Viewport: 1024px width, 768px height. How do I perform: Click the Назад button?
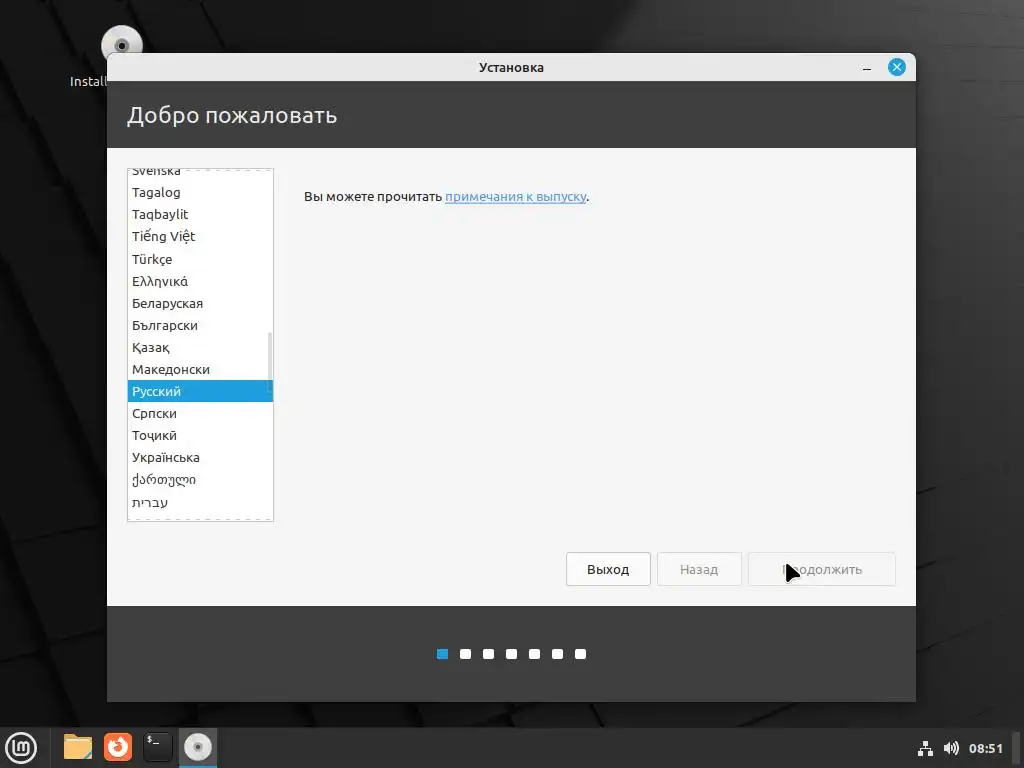699,569
